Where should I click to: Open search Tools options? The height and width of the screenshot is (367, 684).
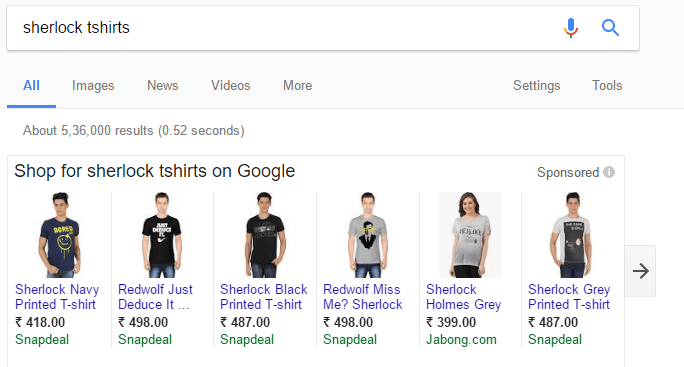coord(607,86)
